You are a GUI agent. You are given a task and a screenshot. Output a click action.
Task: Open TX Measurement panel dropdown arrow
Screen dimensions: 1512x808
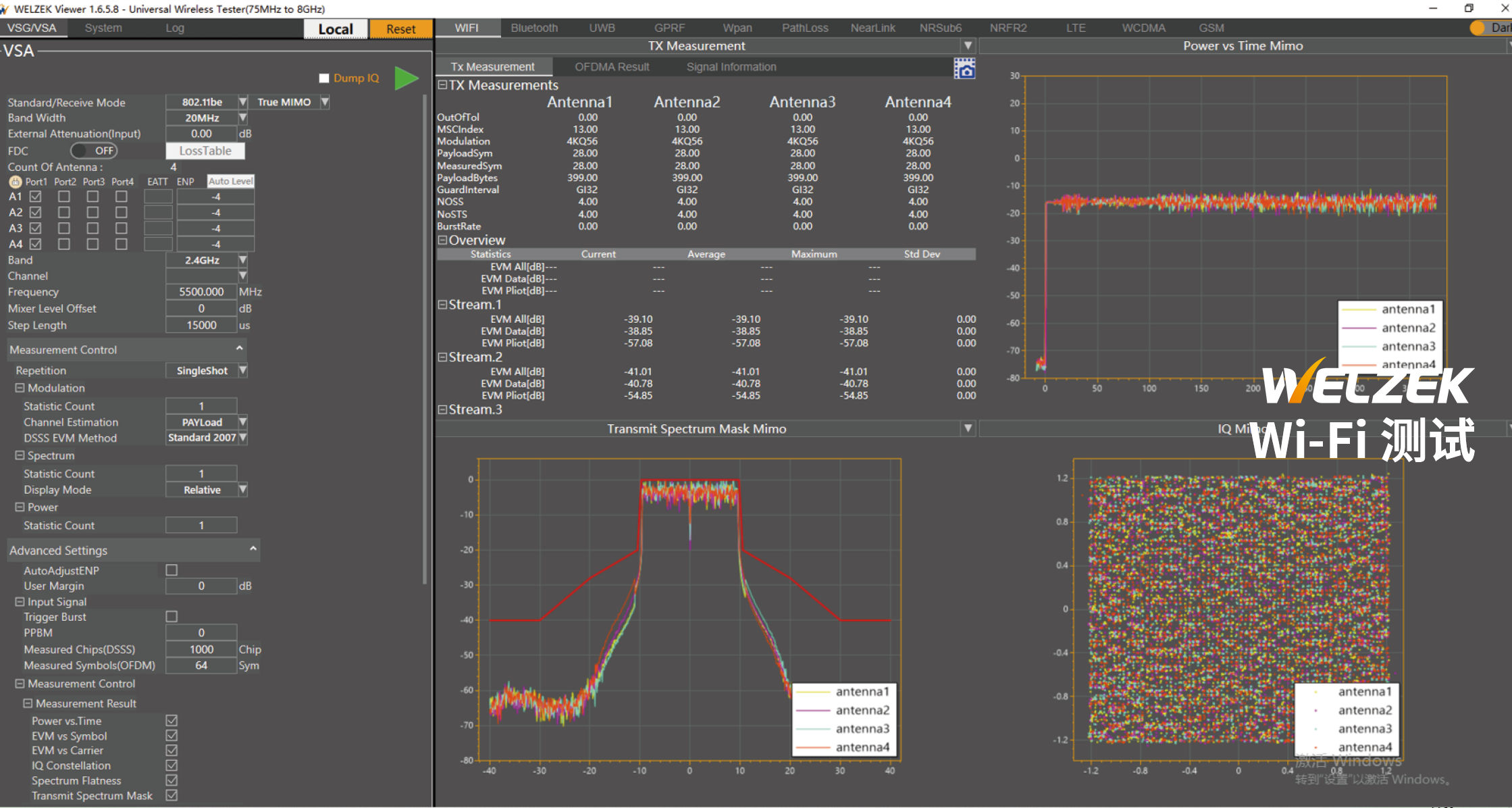(968, 45)
